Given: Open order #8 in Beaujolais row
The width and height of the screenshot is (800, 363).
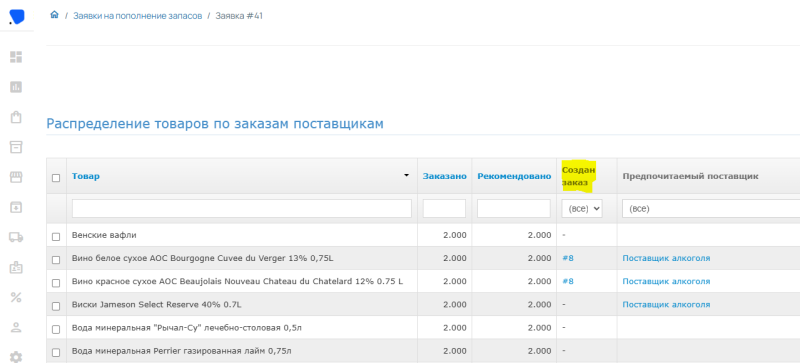Looking at the screenshot, I should coord(568,281).
